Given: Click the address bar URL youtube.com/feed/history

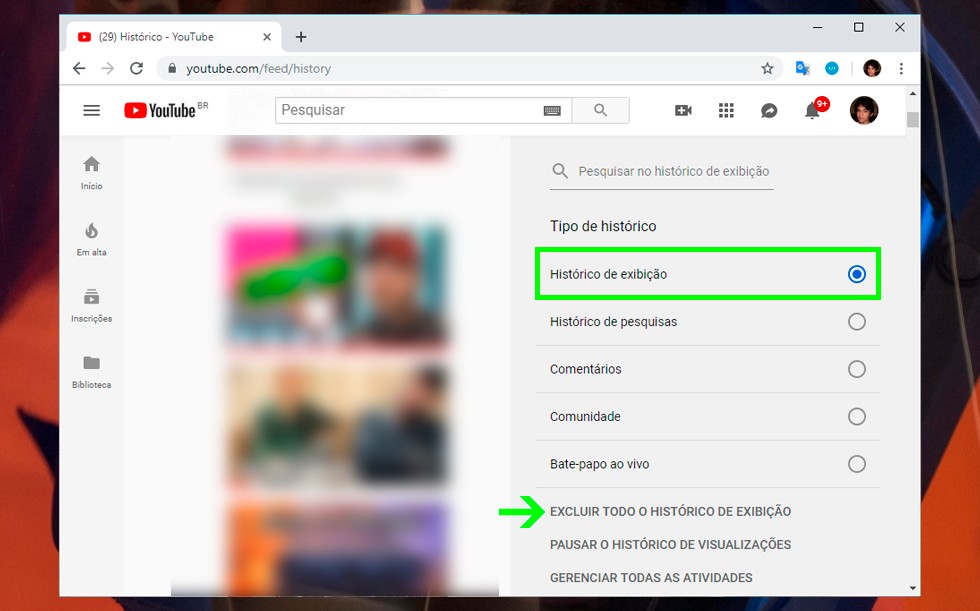Looking at the screenshot, I should 258,69.
